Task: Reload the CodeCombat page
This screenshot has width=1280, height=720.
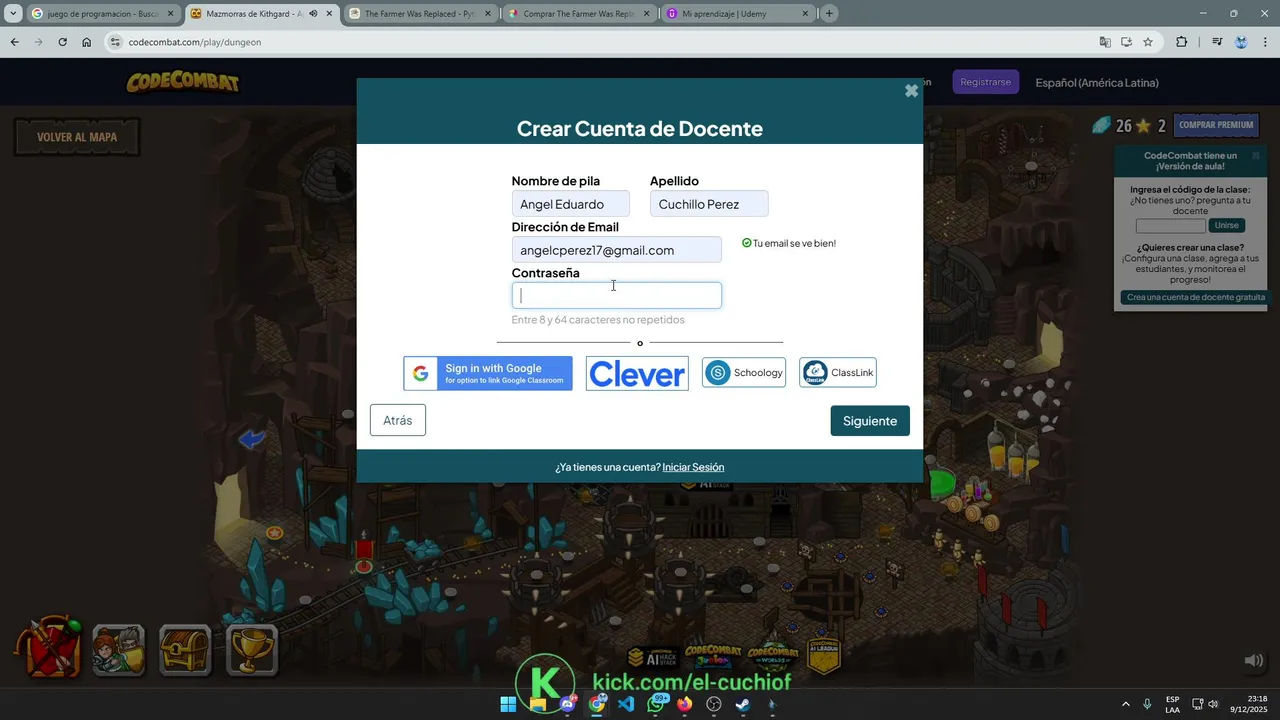Action: 62,42
